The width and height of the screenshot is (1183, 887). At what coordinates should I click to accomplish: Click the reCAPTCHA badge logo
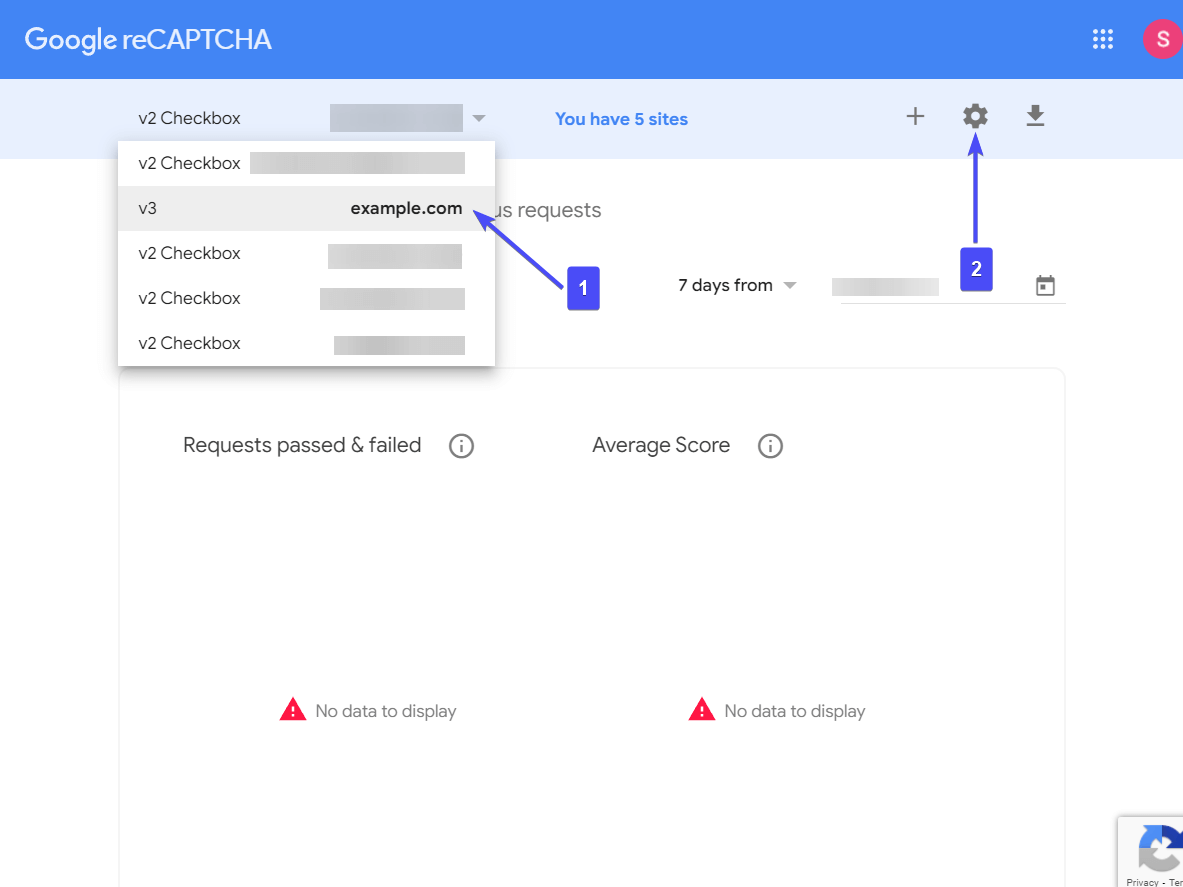[x=1158, y=846]
